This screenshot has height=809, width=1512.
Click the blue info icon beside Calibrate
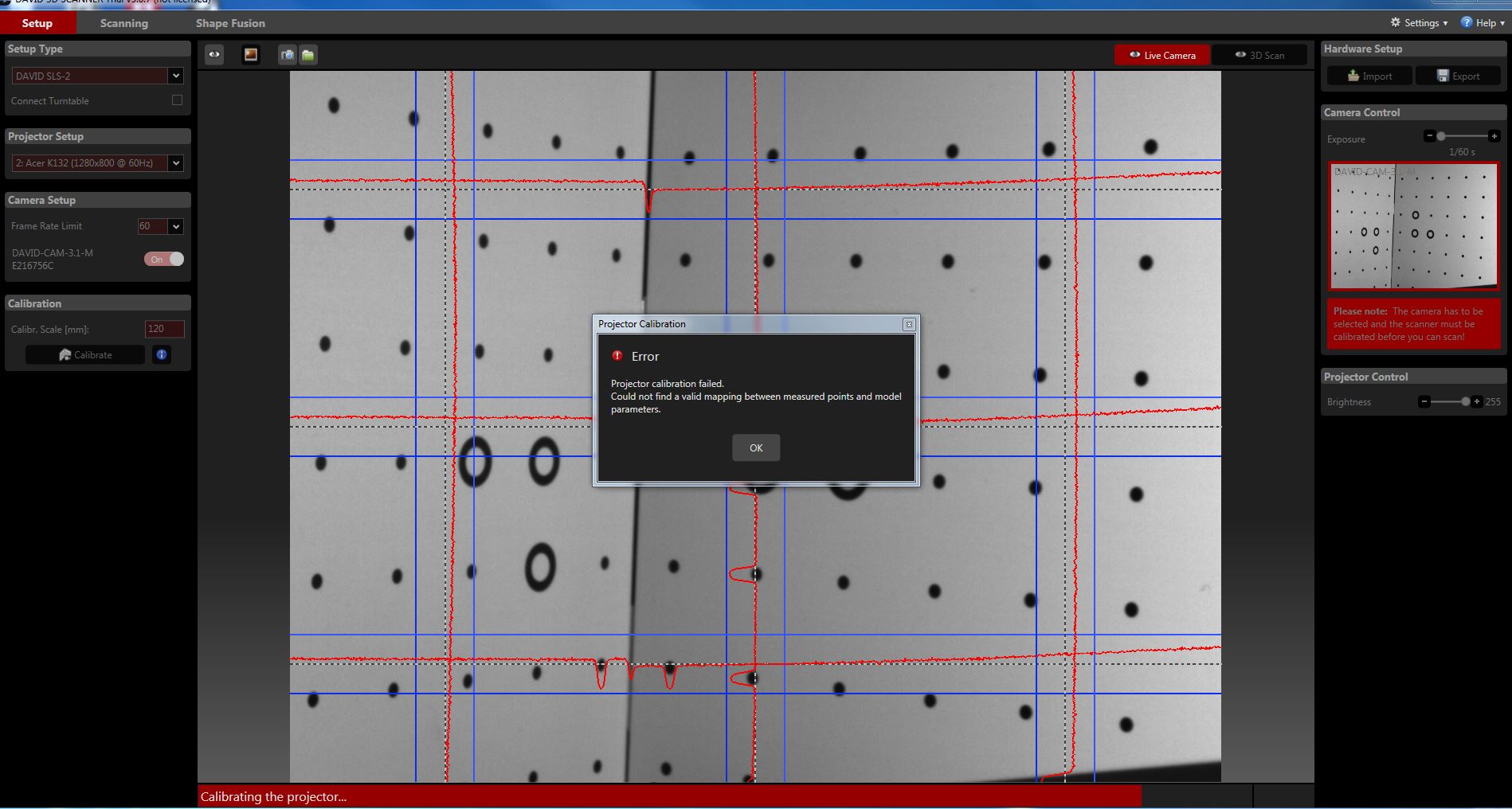pyautogui.click(x=162, y=354)
